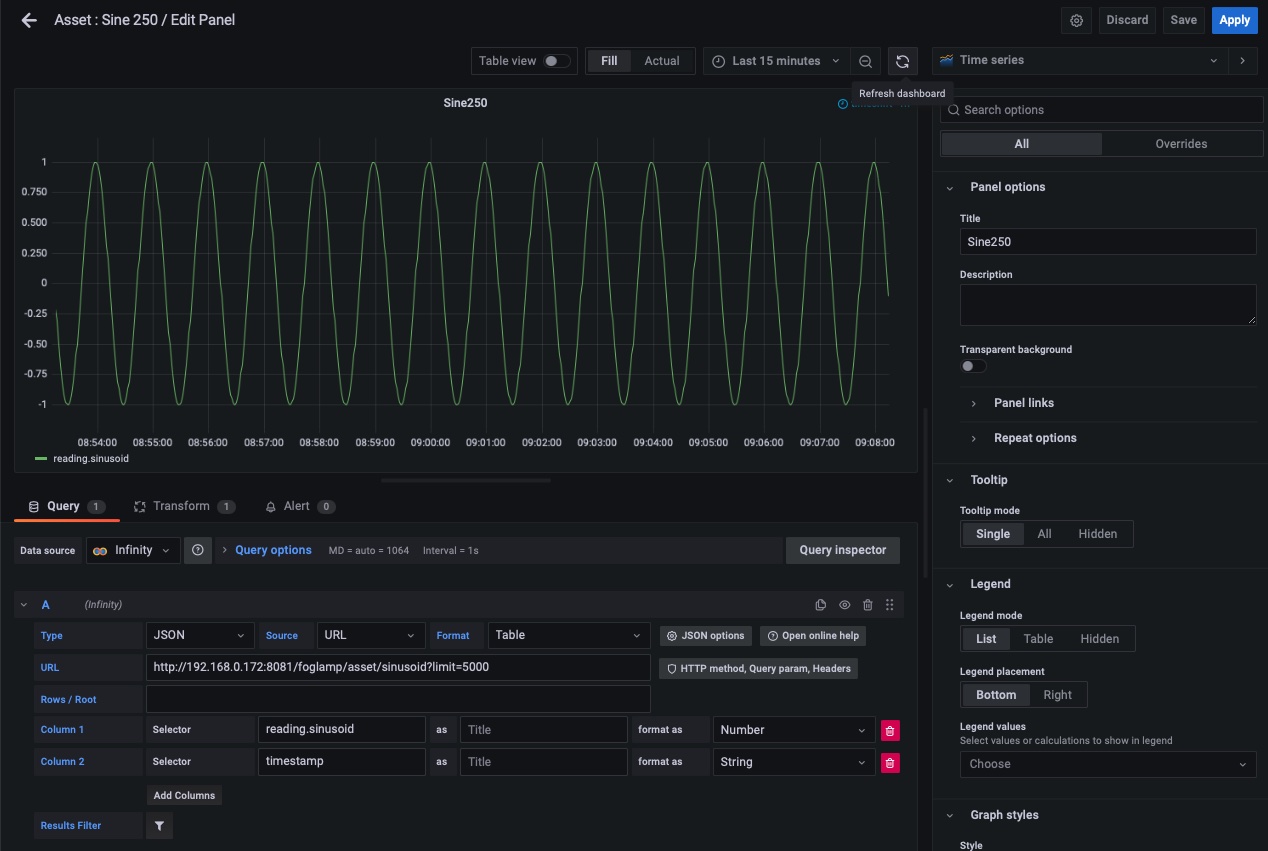Remove Column 1 with the red delete icon
Screen dimensions: 1268x851
pyautogui.click(x=890, y=730)
